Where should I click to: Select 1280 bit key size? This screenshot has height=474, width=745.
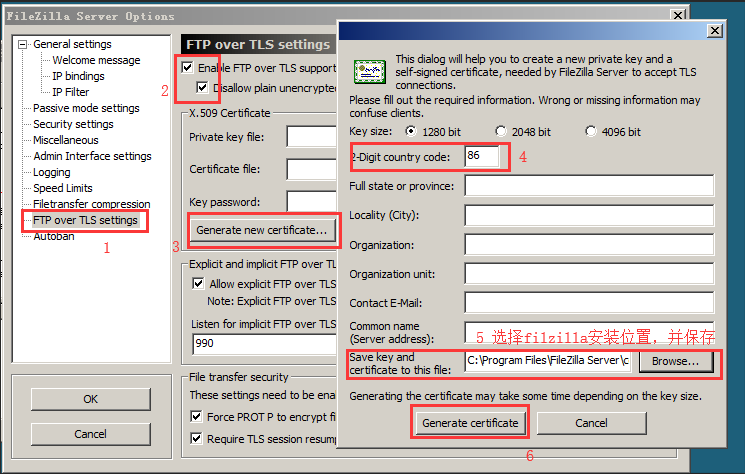[x=411, y=131]
